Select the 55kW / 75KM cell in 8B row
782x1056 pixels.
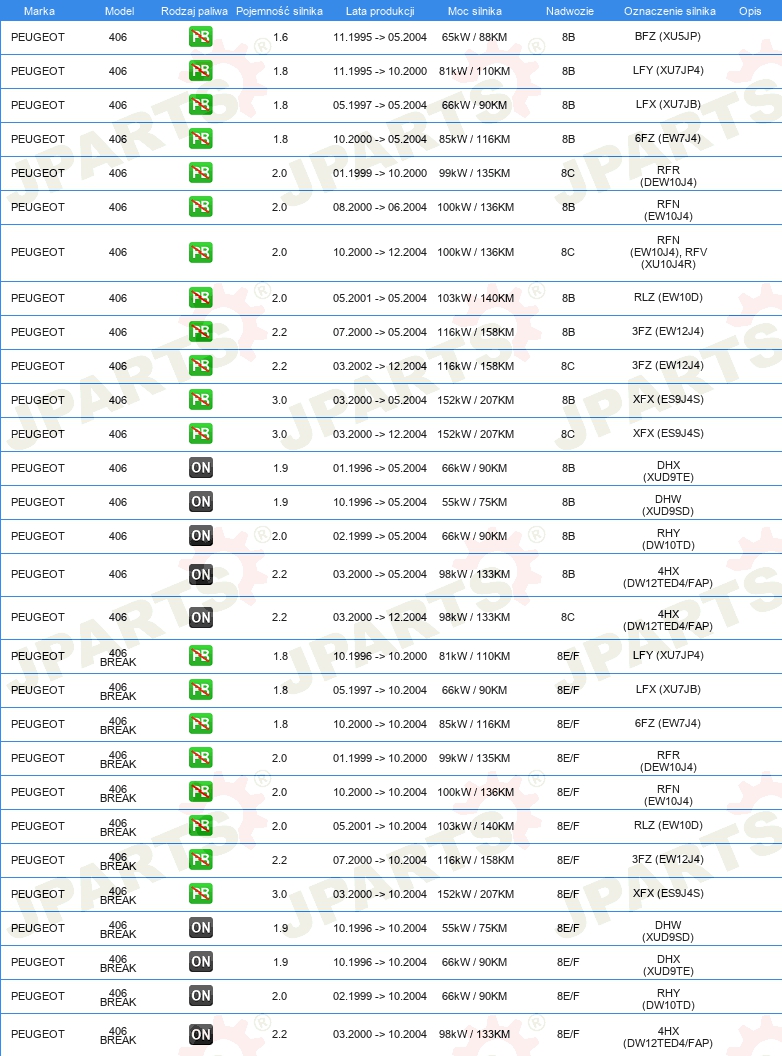(474, 502)
